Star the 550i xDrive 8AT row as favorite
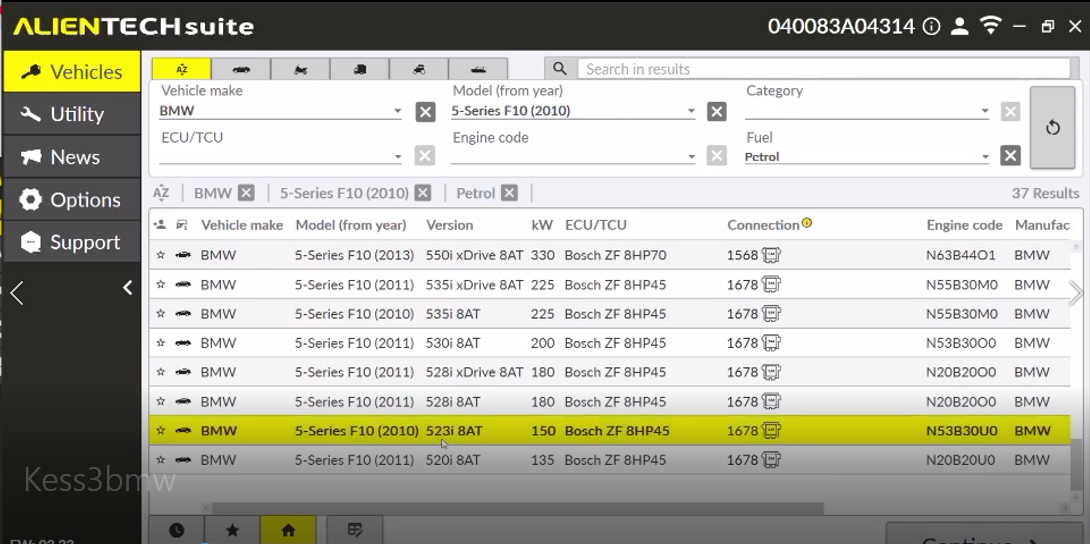Viewport: 1090px width, 544px height. [160, 255]
